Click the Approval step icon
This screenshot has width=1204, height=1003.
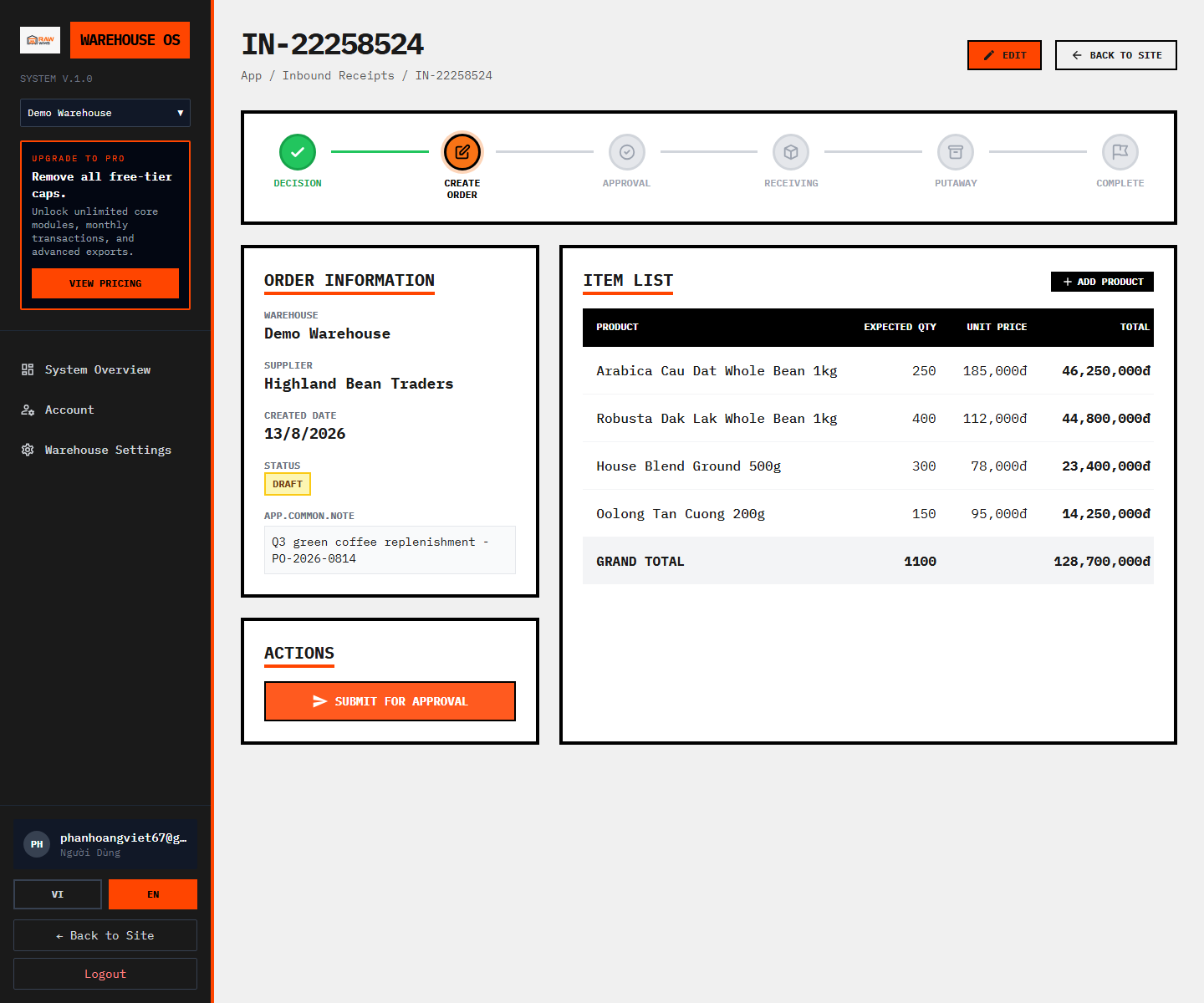point(627,152)
